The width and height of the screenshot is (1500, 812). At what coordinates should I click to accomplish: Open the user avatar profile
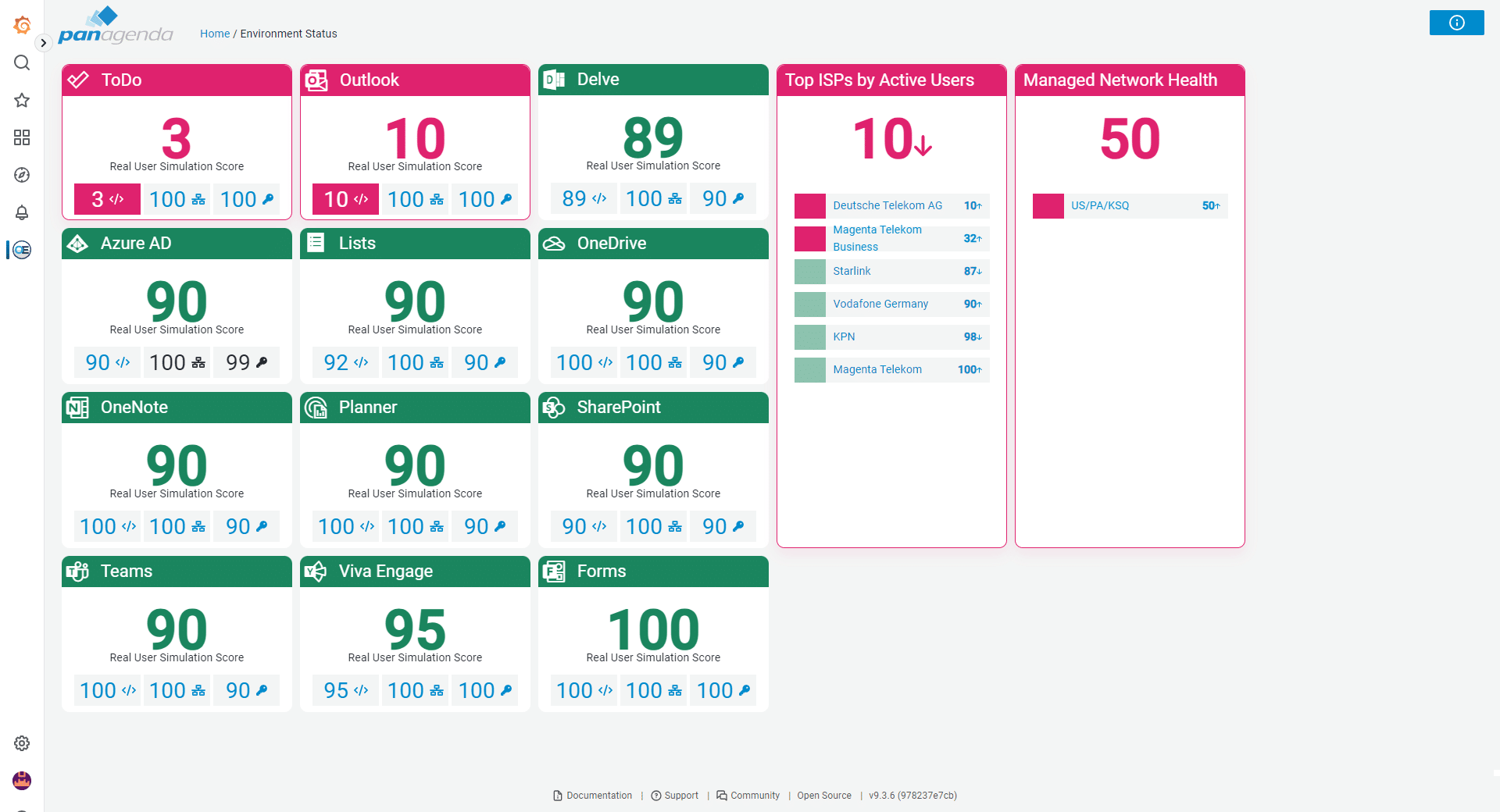pyautogui.click(x=22, y=780)
